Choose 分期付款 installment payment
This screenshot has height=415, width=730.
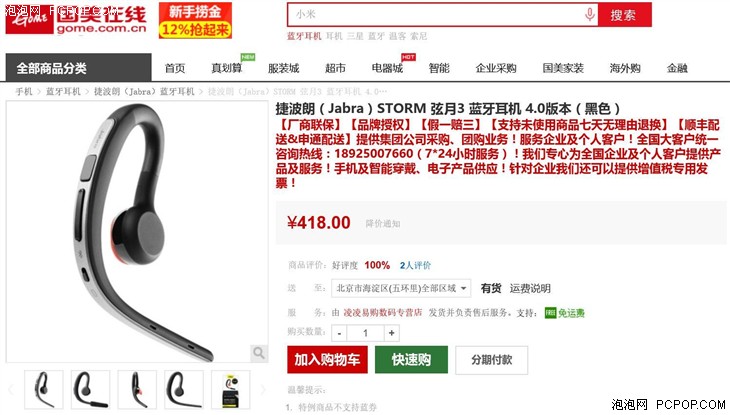coord(492,360)
